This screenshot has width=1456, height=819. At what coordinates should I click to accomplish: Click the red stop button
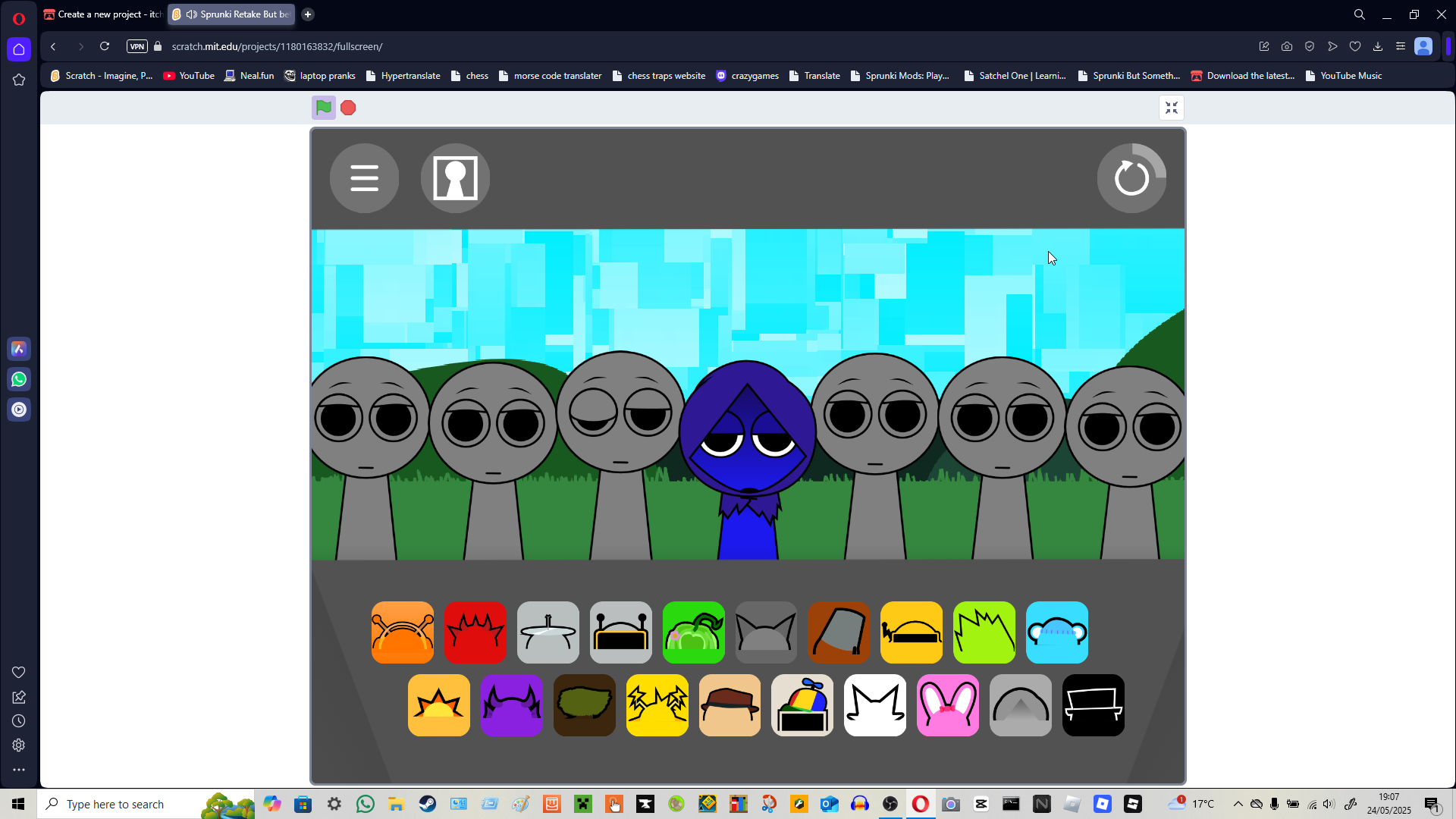point(348,108)
